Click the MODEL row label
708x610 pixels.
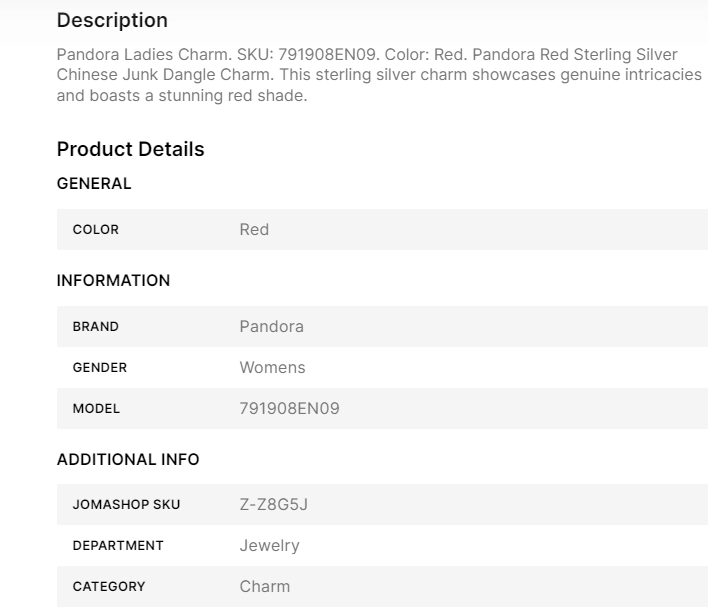[96, 409]
